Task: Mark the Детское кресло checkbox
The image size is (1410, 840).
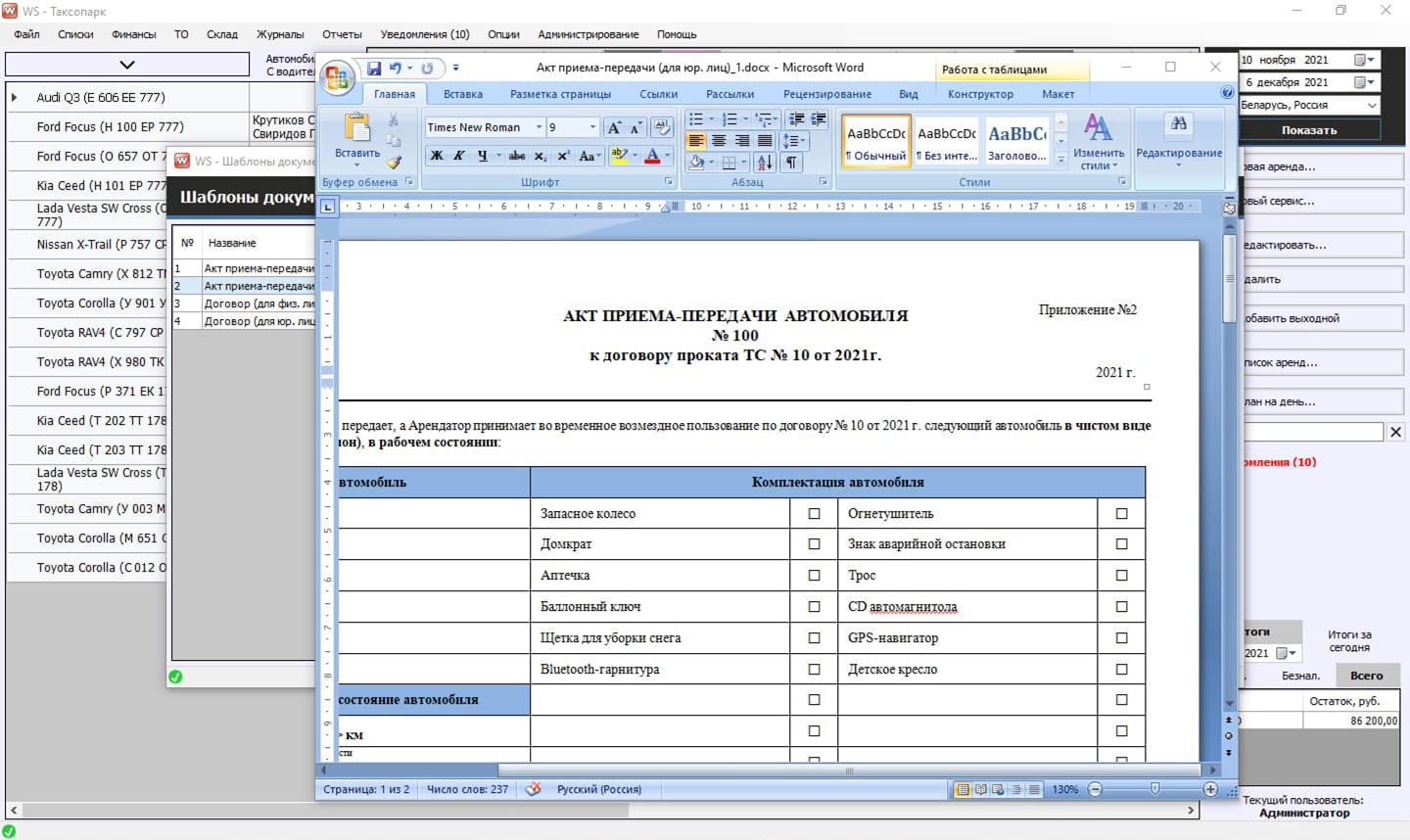Action: (x=1121, y=670)
